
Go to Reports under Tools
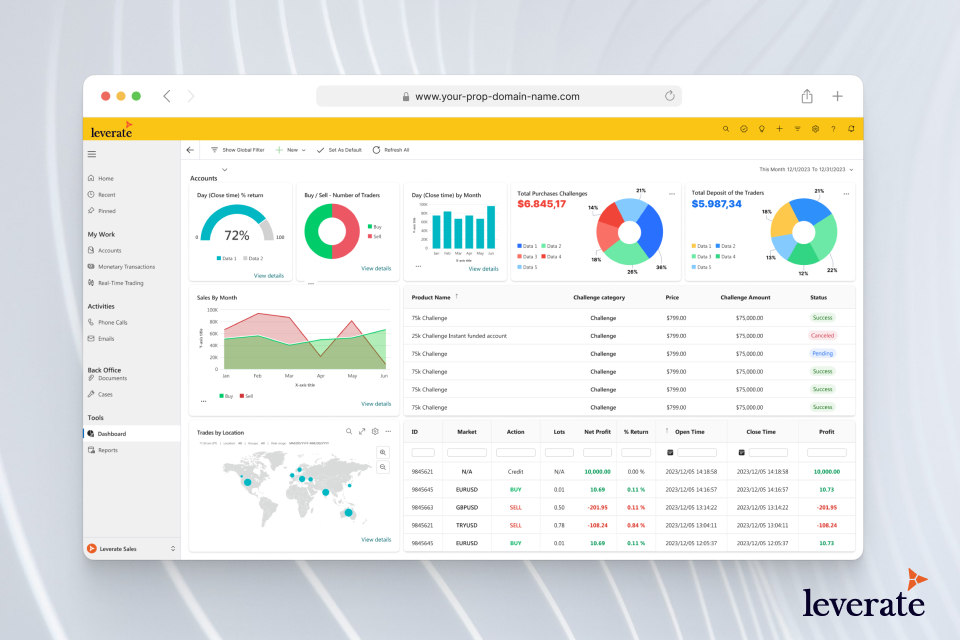tap(107, 450)
